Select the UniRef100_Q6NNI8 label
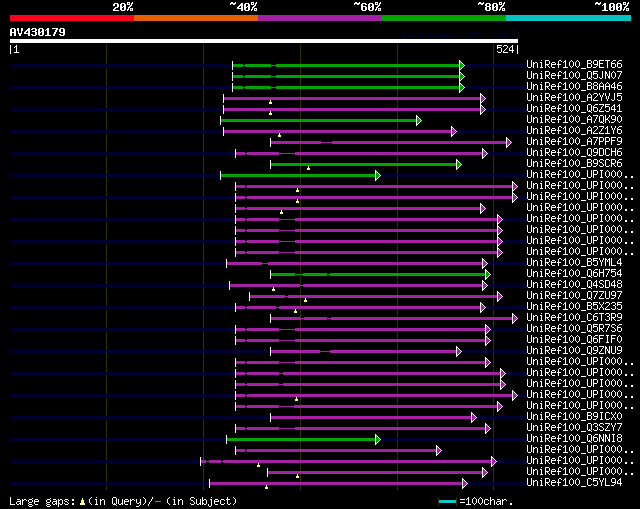This screenshot has height=509, width=640. coord(574,439)
